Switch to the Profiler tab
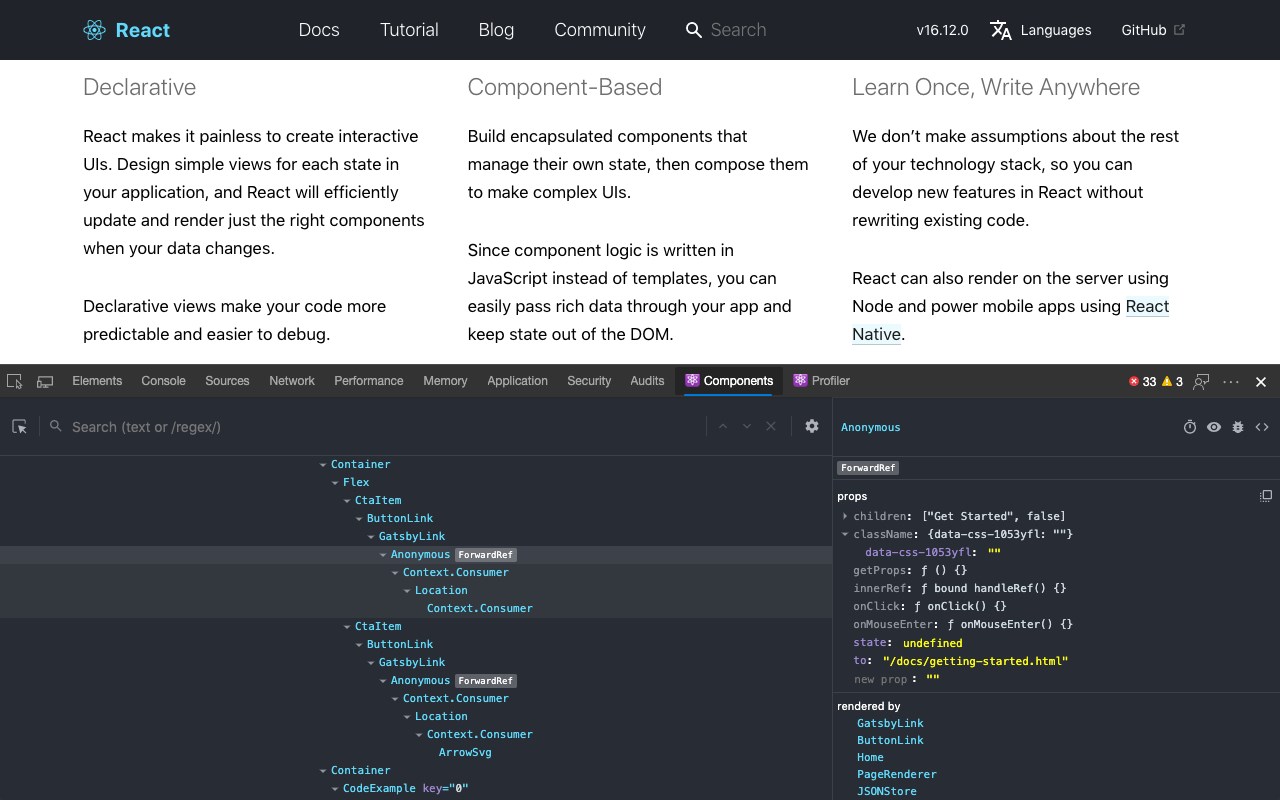1280x800 pixels. [x=821, y=381]
